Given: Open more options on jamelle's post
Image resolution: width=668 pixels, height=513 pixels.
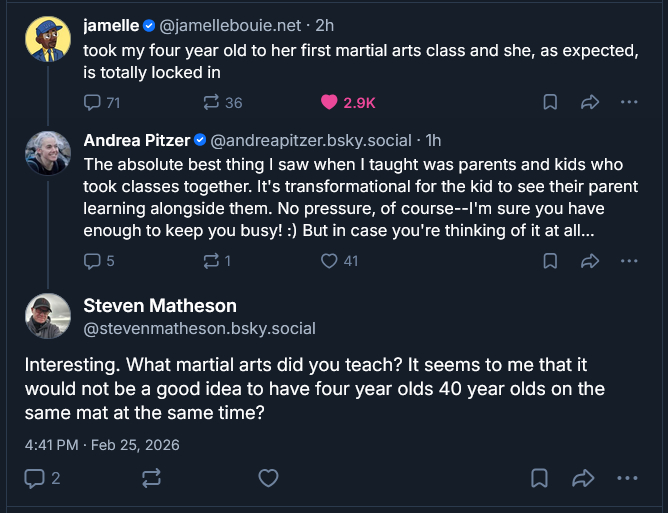Looking at the screenshot, I should coord(629,102).
